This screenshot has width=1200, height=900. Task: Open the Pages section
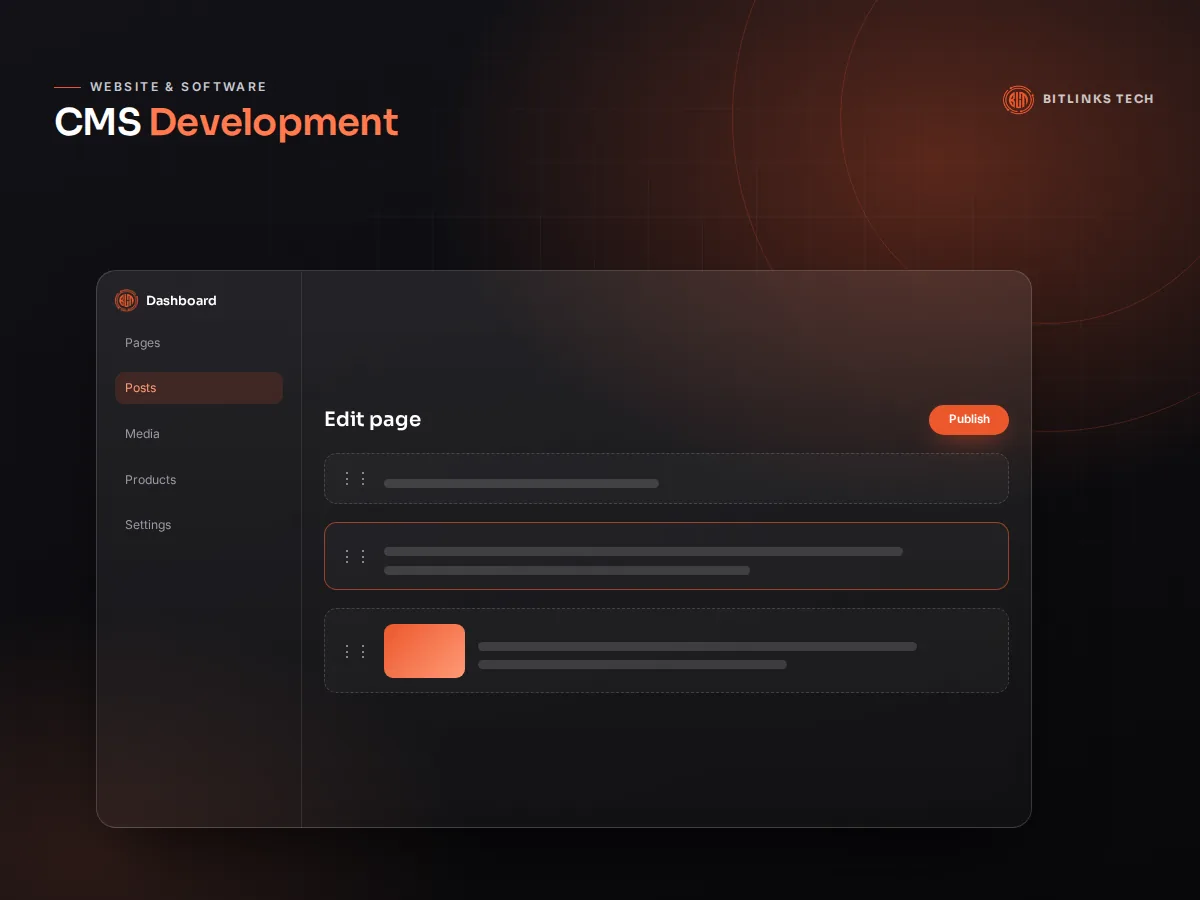click(143, 343)
